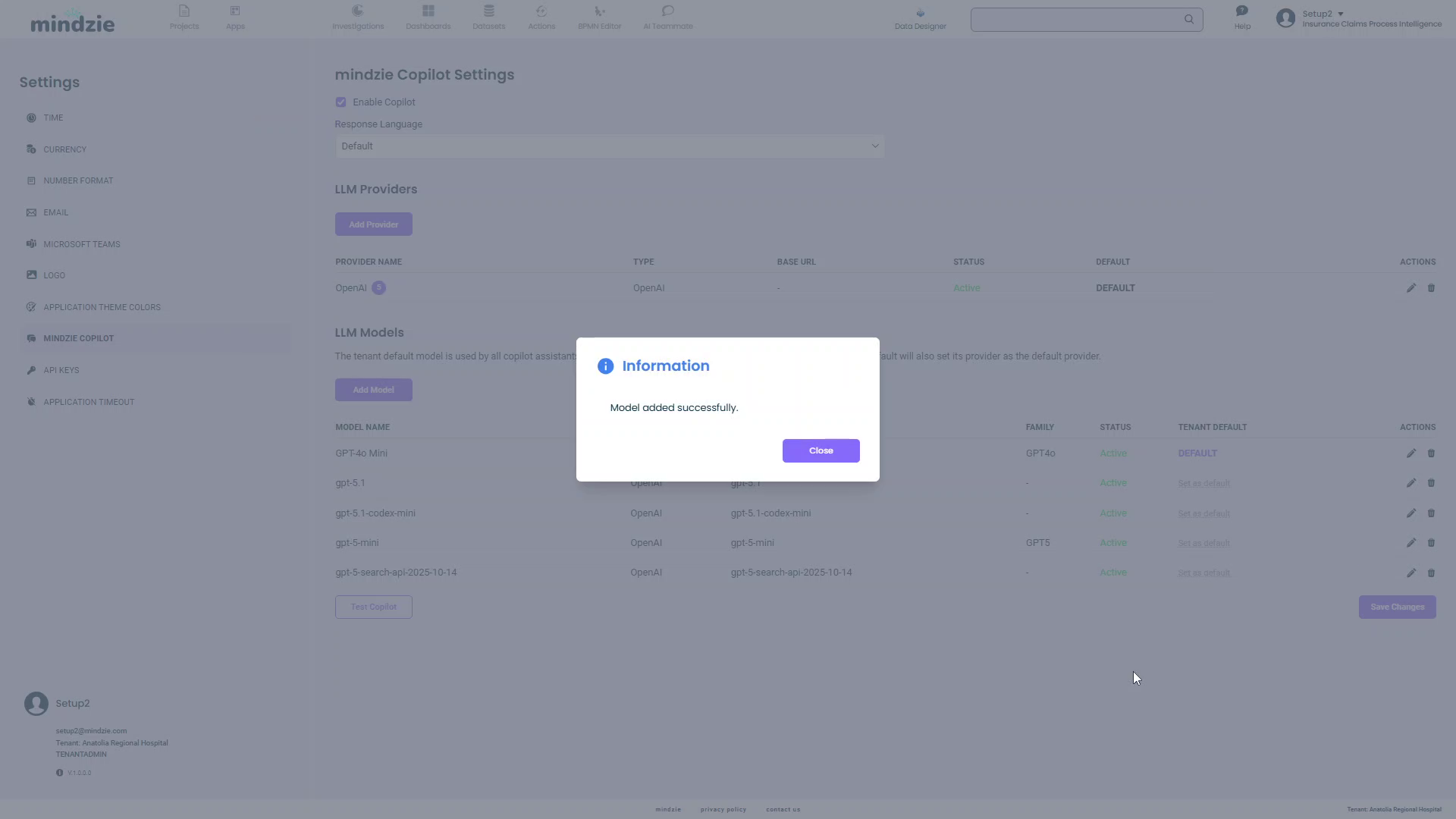Open Data Designer

point(920,19)
